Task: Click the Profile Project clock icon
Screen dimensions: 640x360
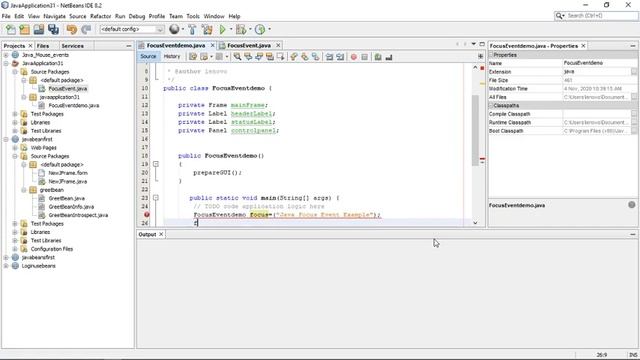Action: [x=260, y=29]
